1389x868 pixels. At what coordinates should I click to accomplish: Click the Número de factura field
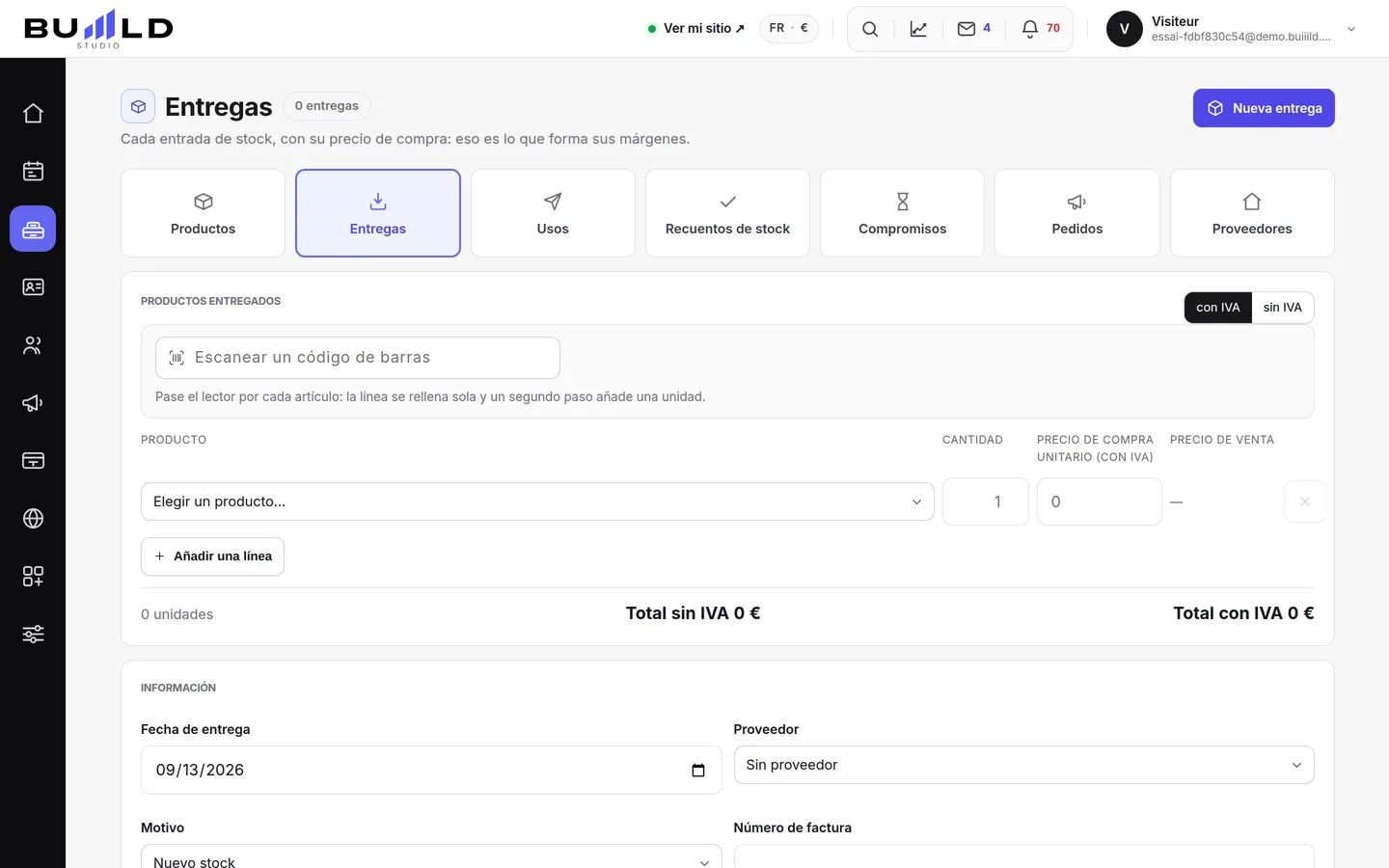tap(1023, 856)
